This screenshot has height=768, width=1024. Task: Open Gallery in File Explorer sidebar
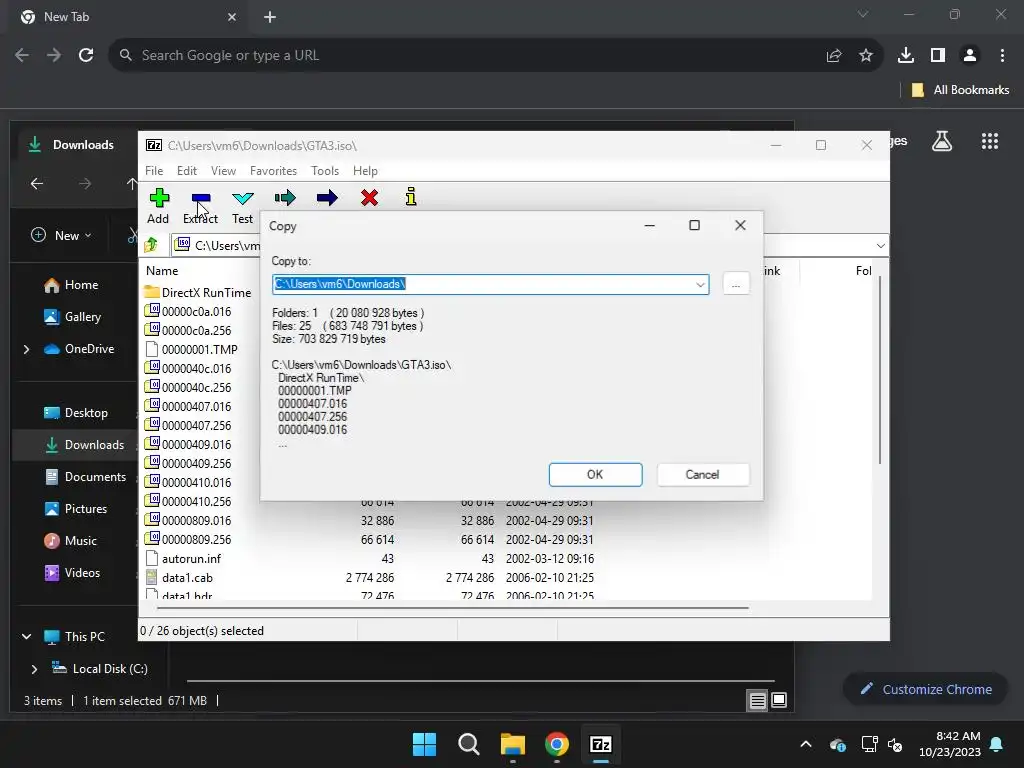tap(72, 317)
